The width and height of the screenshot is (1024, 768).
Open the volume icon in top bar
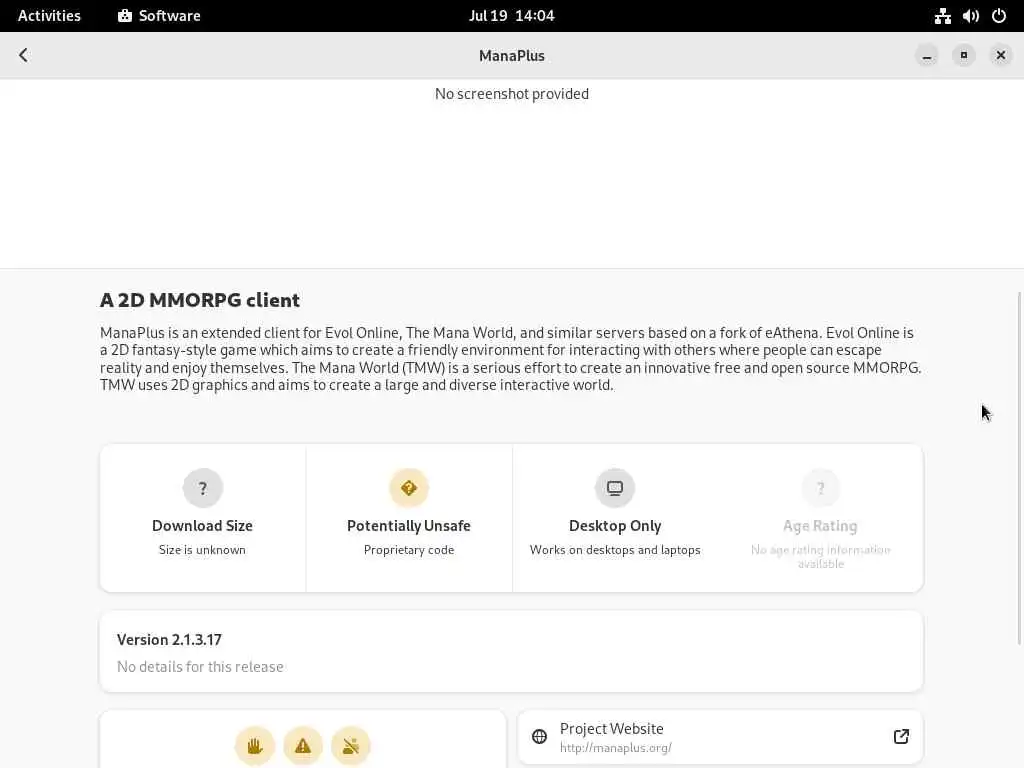[970, 16]
